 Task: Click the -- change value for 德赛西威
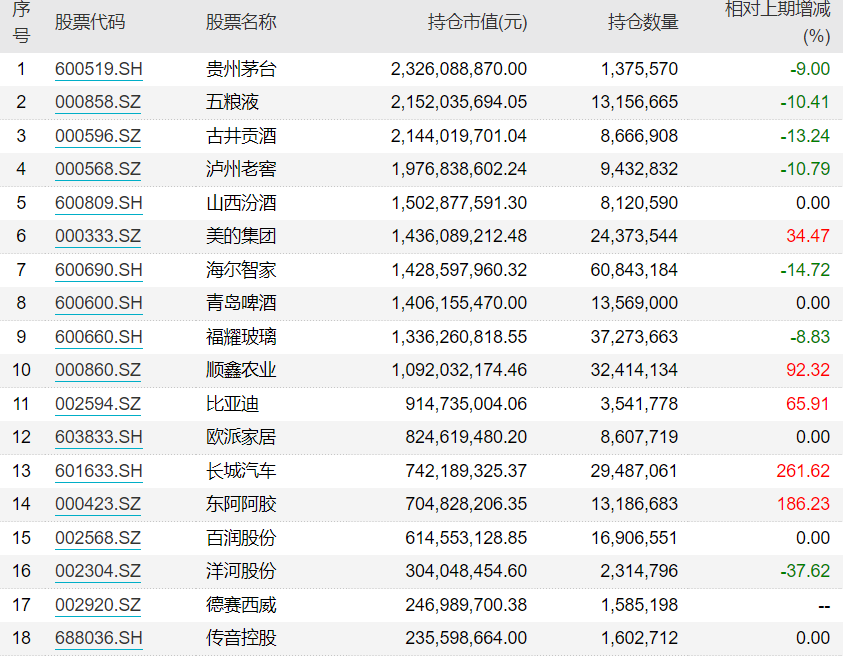(x=824, y=606)
